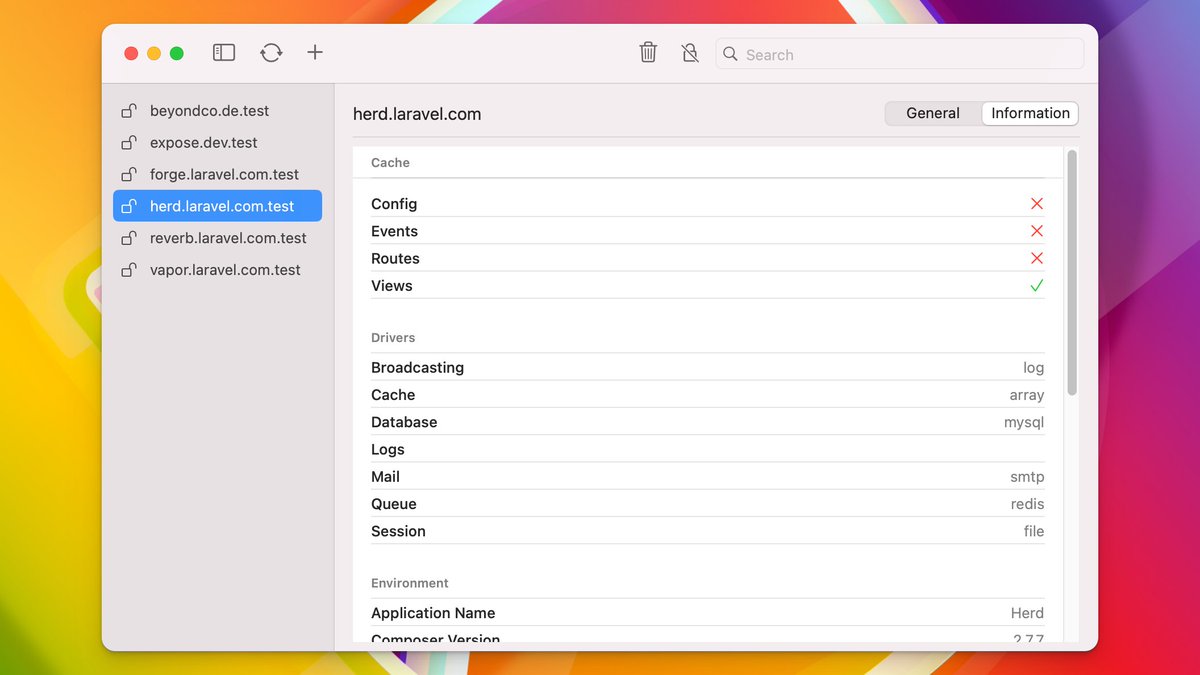
Task: Click the Config cache row label
Action: coord(394,204)
